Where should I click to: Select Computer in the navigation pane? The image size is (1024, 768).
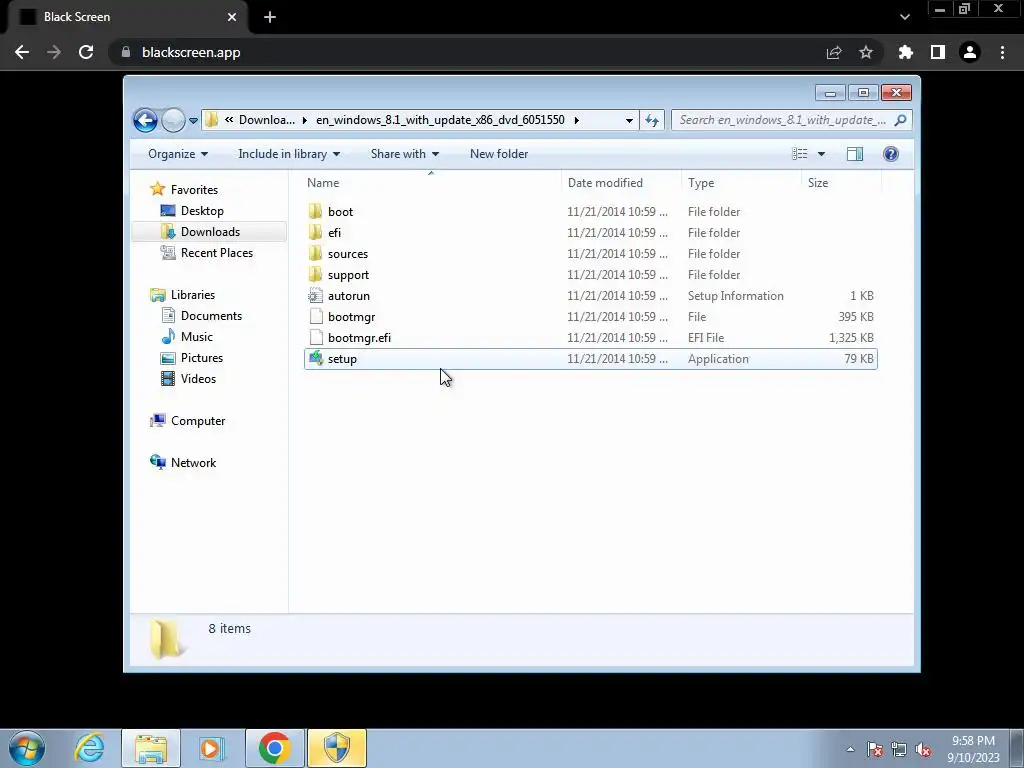(x=198, y=421)
